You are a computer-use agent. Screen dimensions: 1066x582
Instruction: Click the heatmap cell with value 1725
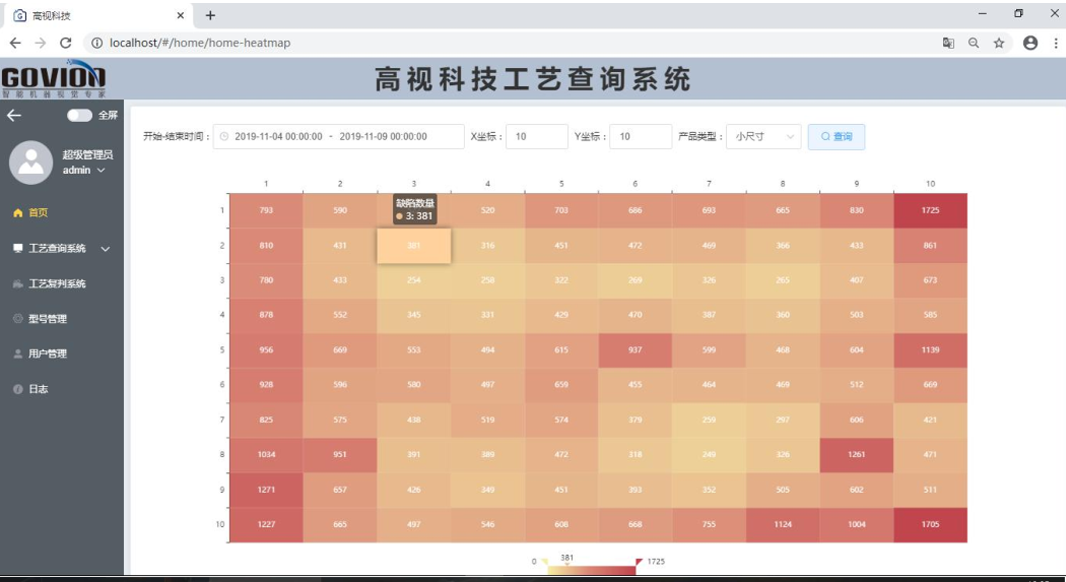(x=930, y=210)
